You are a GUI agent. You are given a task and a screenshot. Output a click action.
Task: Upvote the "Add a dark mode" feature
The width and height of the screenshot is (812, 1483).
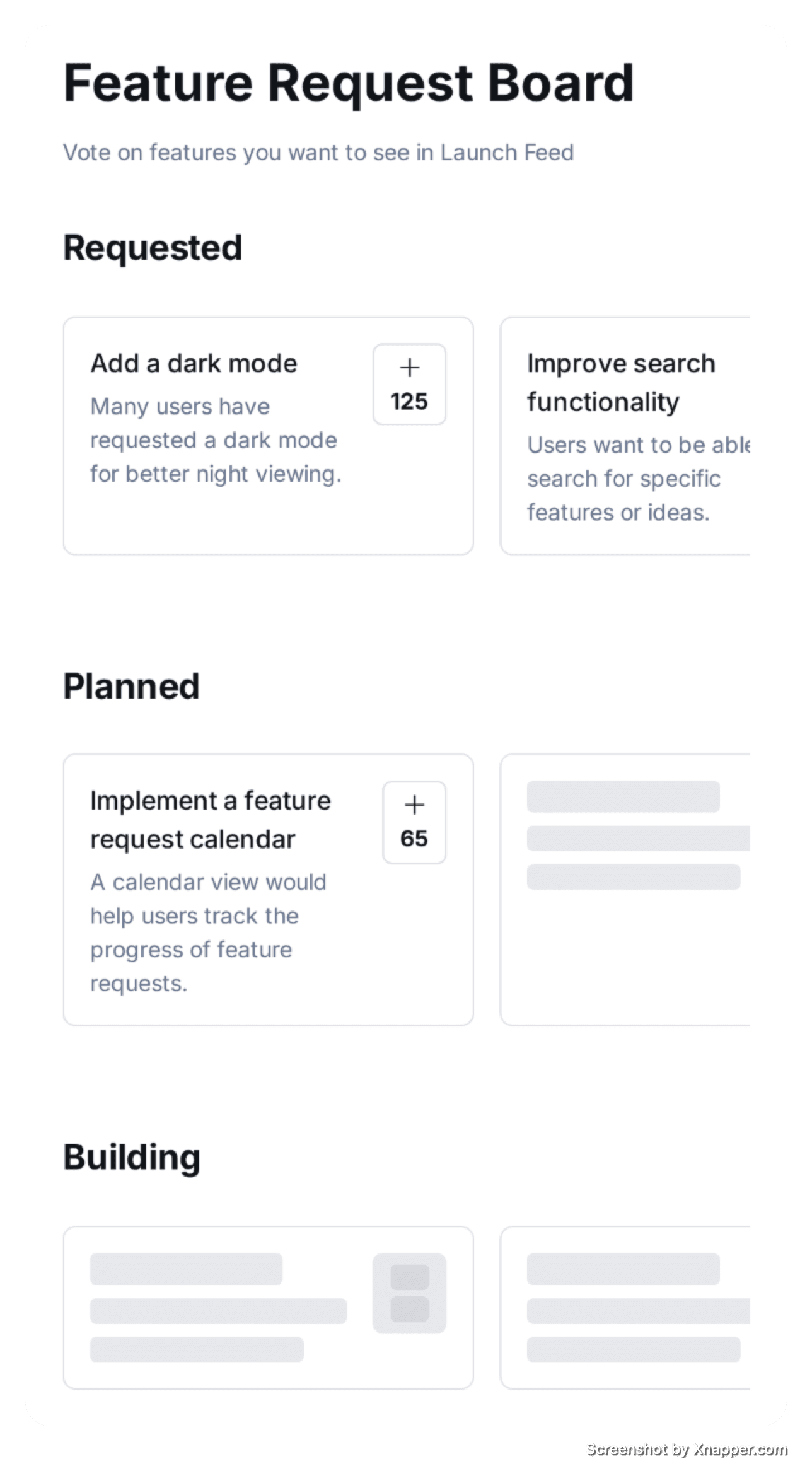(x=409, y=383)
